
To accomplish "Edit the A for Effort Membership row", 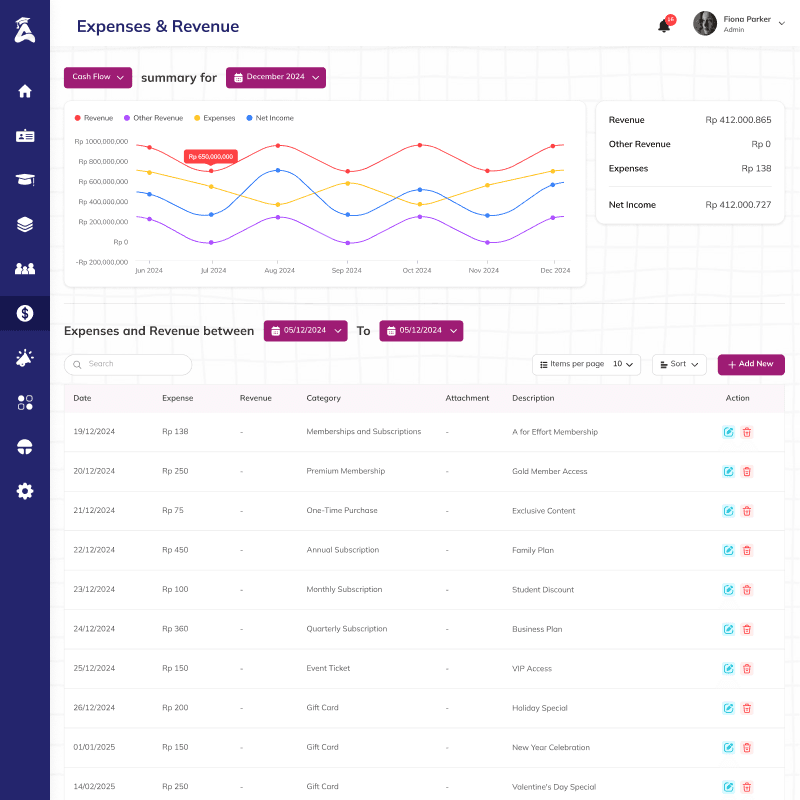I will pos(729,432).
